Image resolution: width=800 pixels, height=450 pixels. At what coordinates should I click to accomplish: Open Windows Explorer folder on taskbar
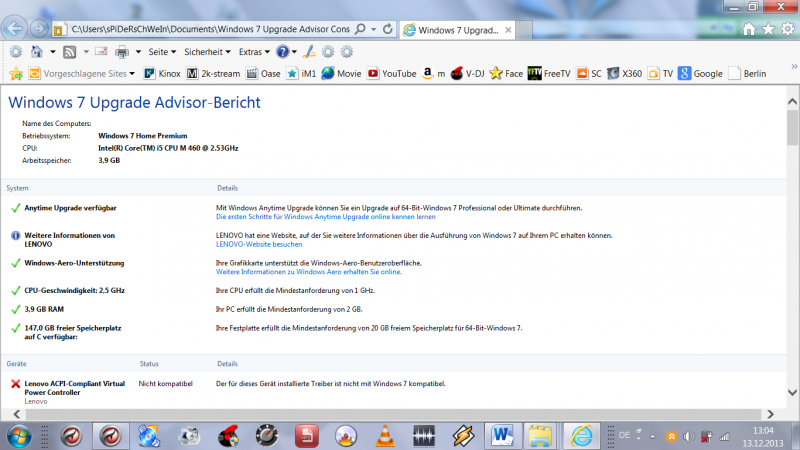[540, 436]
